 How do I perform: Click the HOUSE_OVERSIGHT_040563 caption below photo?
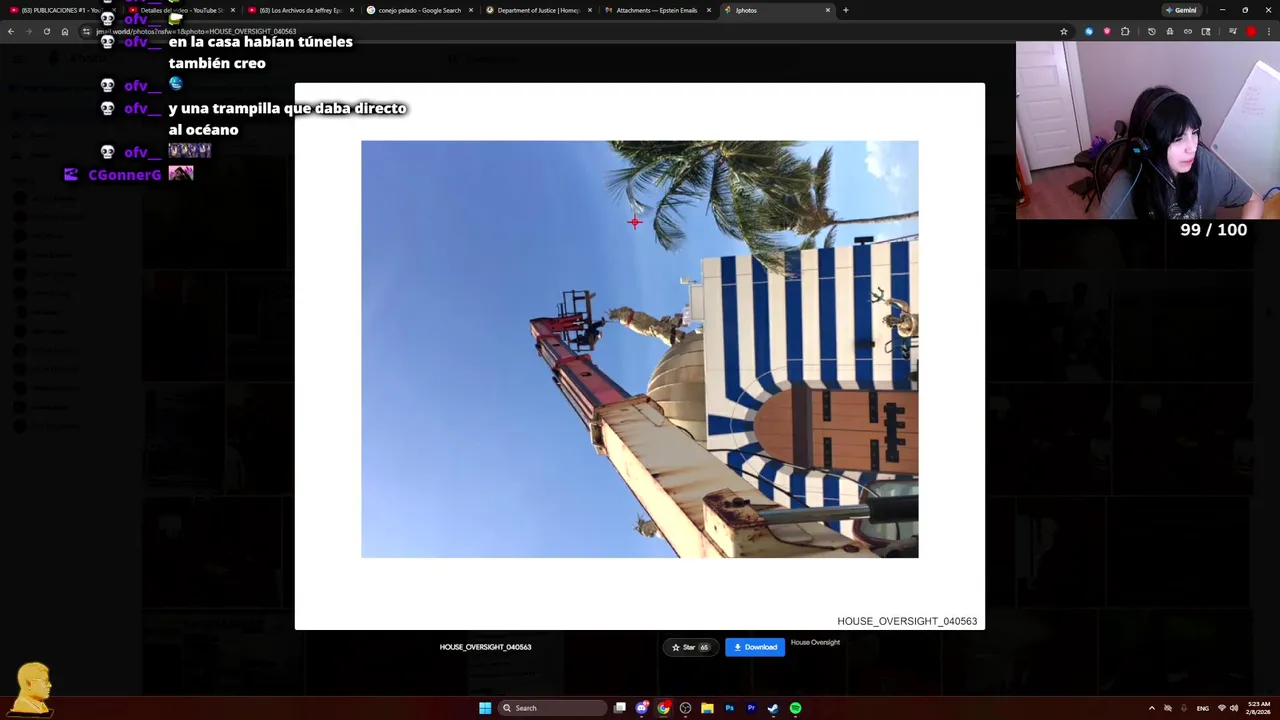coord(485,647)
